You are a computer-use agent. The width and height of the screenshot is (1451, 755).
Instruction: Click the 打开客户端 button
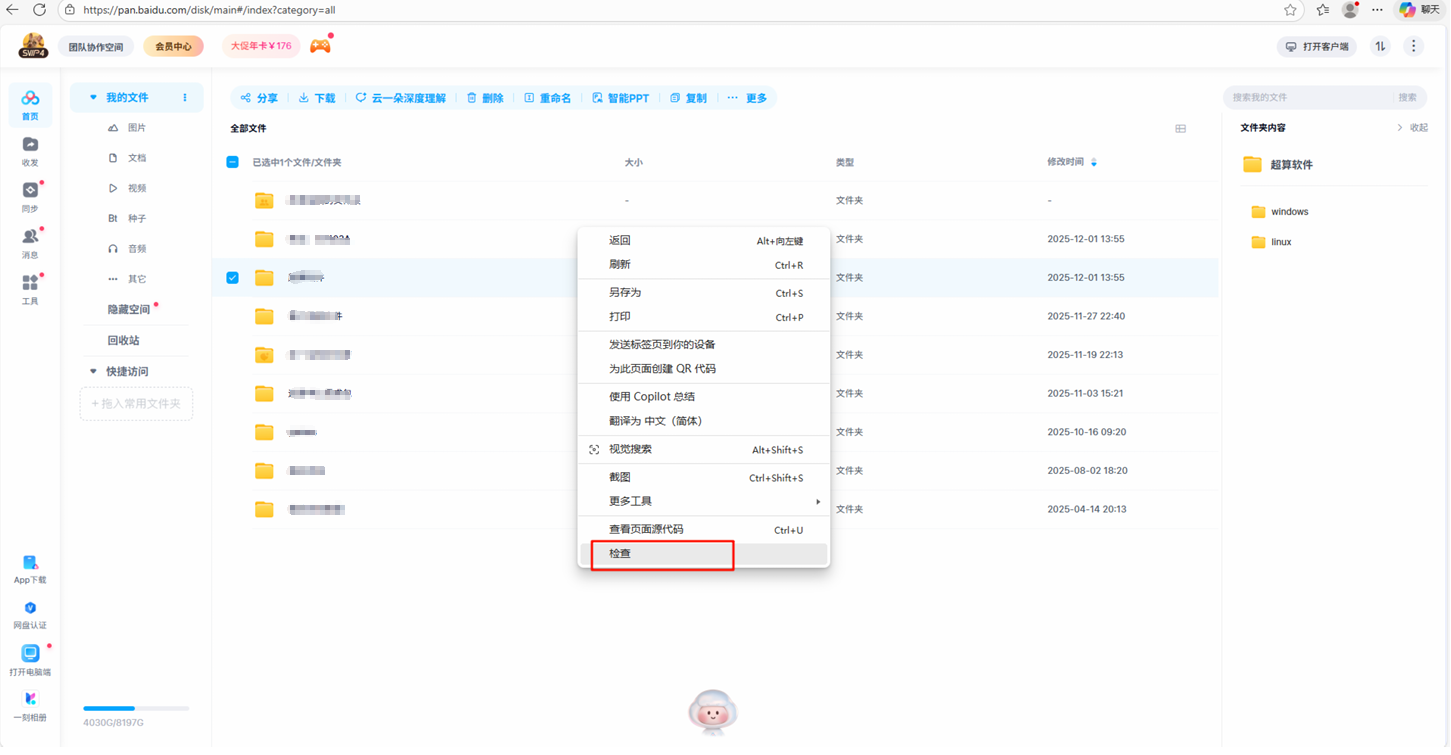click(x=1317, y=46)
